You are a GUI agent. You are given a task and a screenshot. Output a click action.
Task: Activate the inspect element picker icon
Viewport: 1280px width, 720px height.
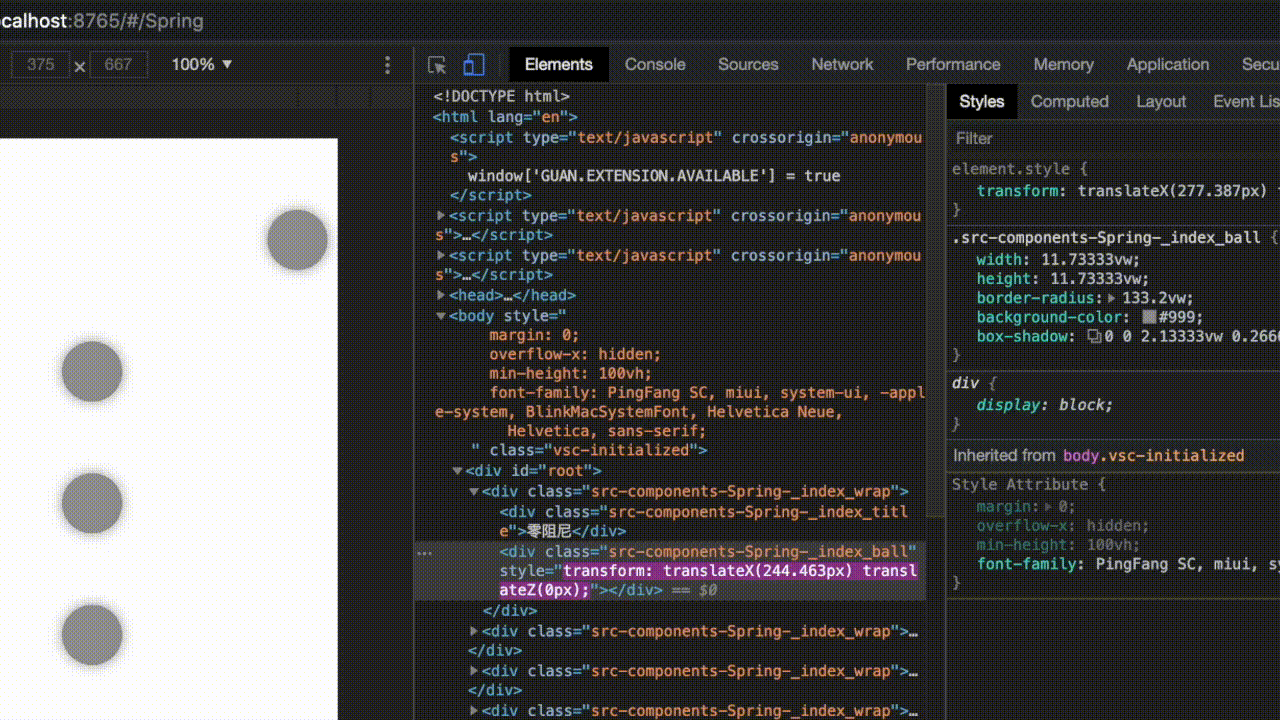(437, 65)
